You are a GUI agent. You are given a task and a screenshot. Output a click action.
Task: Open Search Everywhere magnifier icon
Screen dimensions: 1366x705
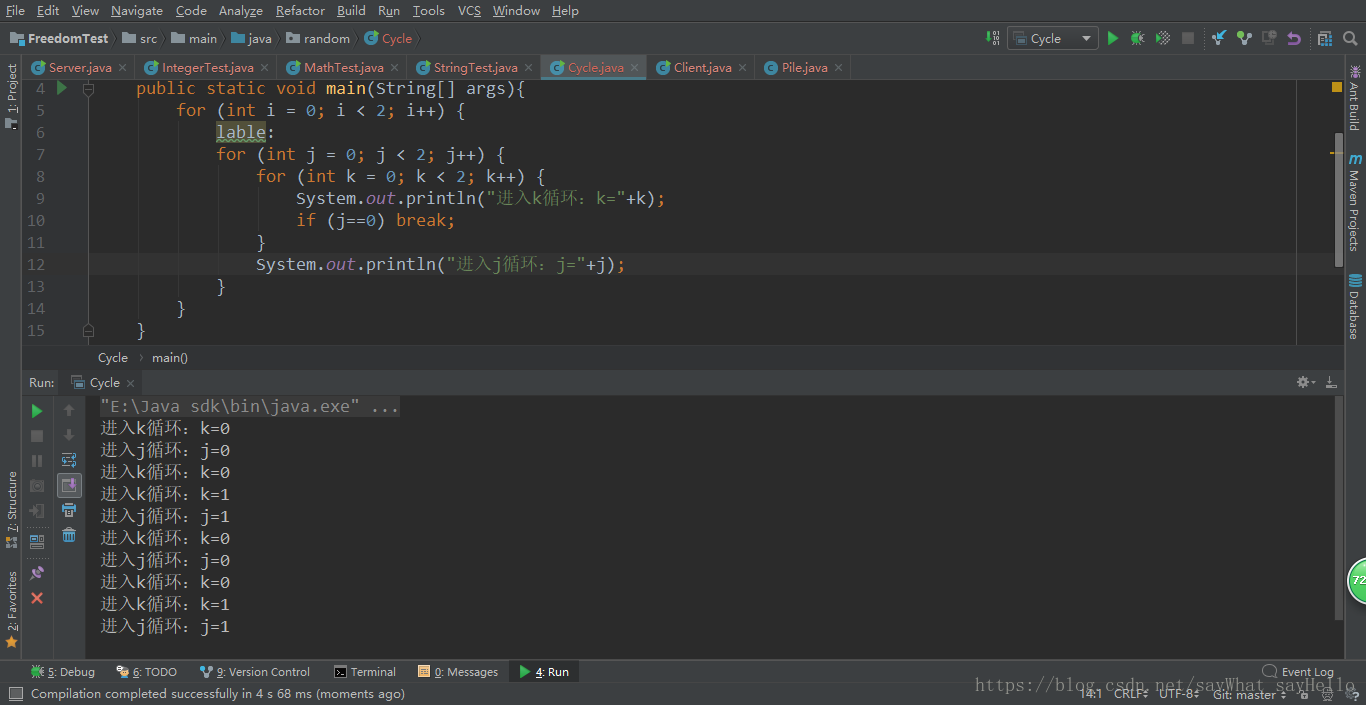click(x=1349, y=38)
